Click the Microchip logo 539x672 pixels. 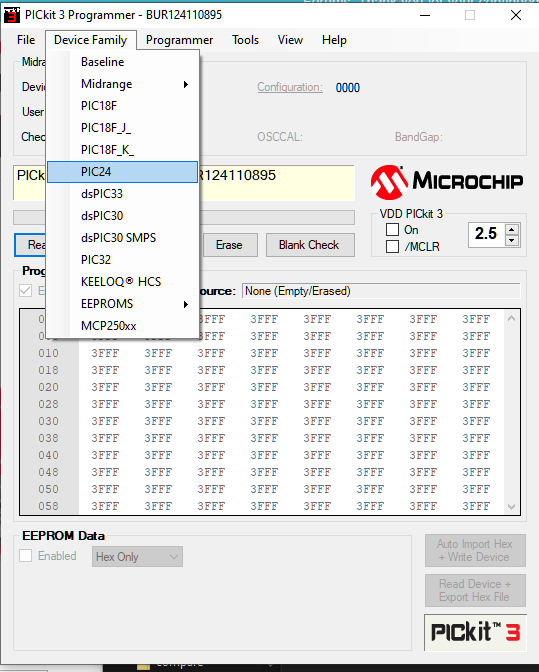447,182
